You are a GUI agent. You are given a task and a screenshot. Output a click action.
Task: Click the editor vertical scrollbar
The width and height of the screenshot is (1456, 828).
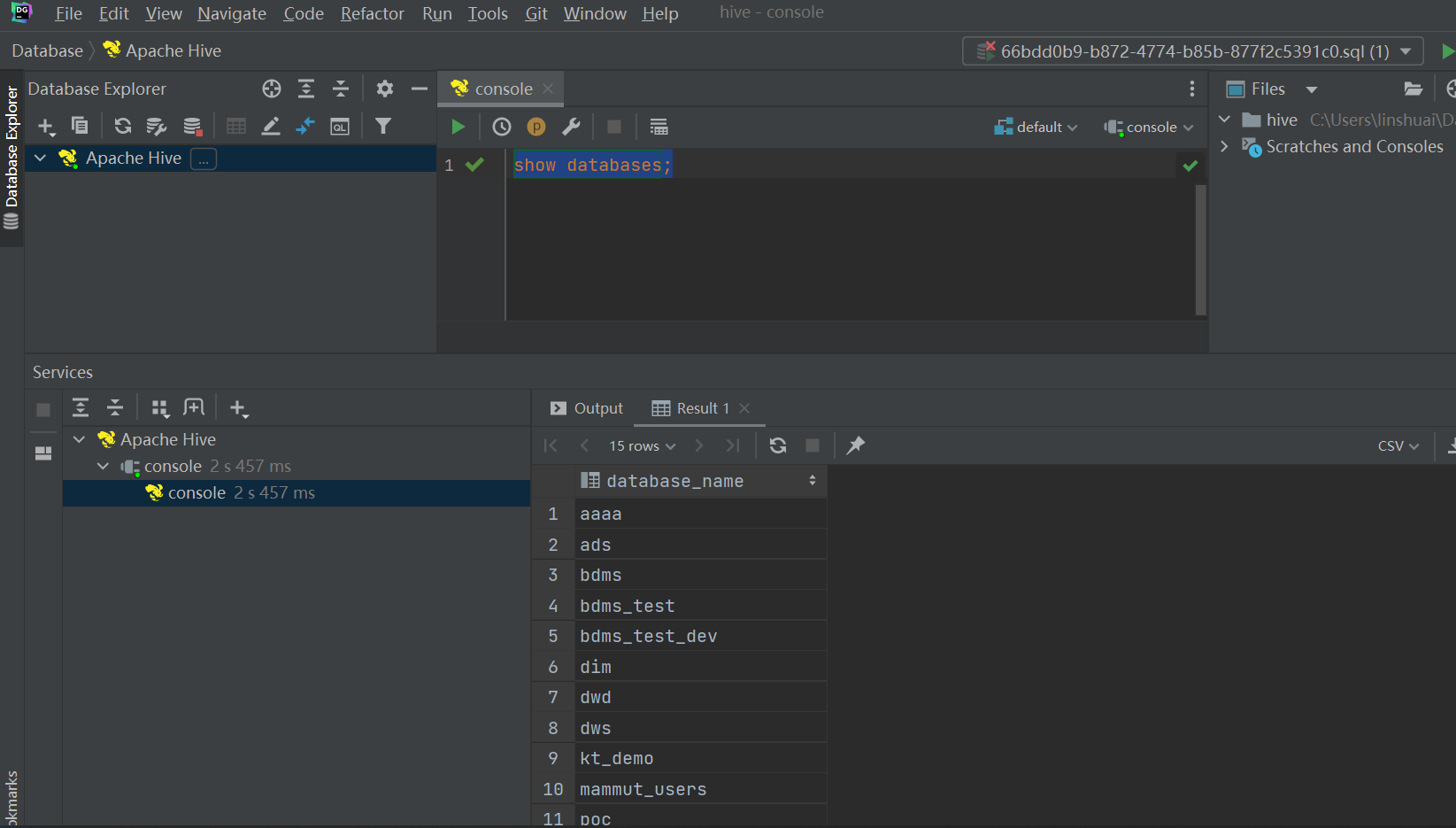tap(1200, 250)
